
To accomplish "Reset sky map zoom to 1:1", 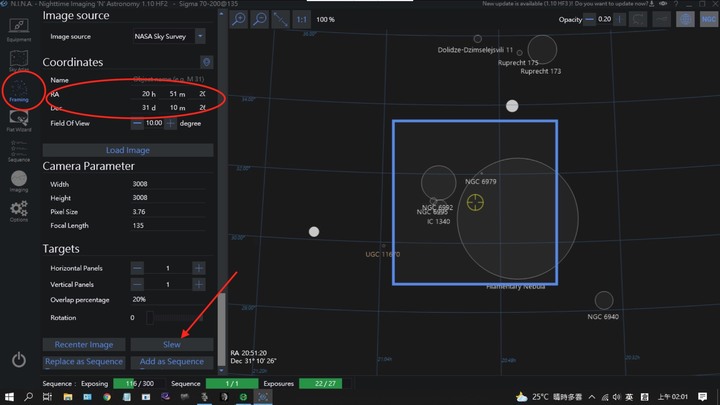I will (302, 19).
